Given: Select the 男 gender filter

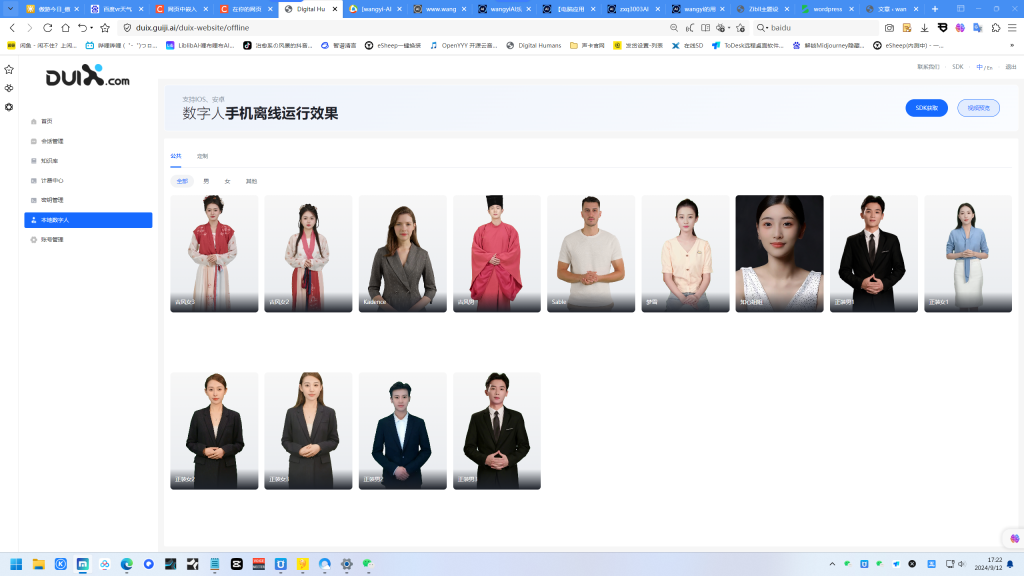Looking at the screenshot, I should pyautogui.click(x=206, y=181).
